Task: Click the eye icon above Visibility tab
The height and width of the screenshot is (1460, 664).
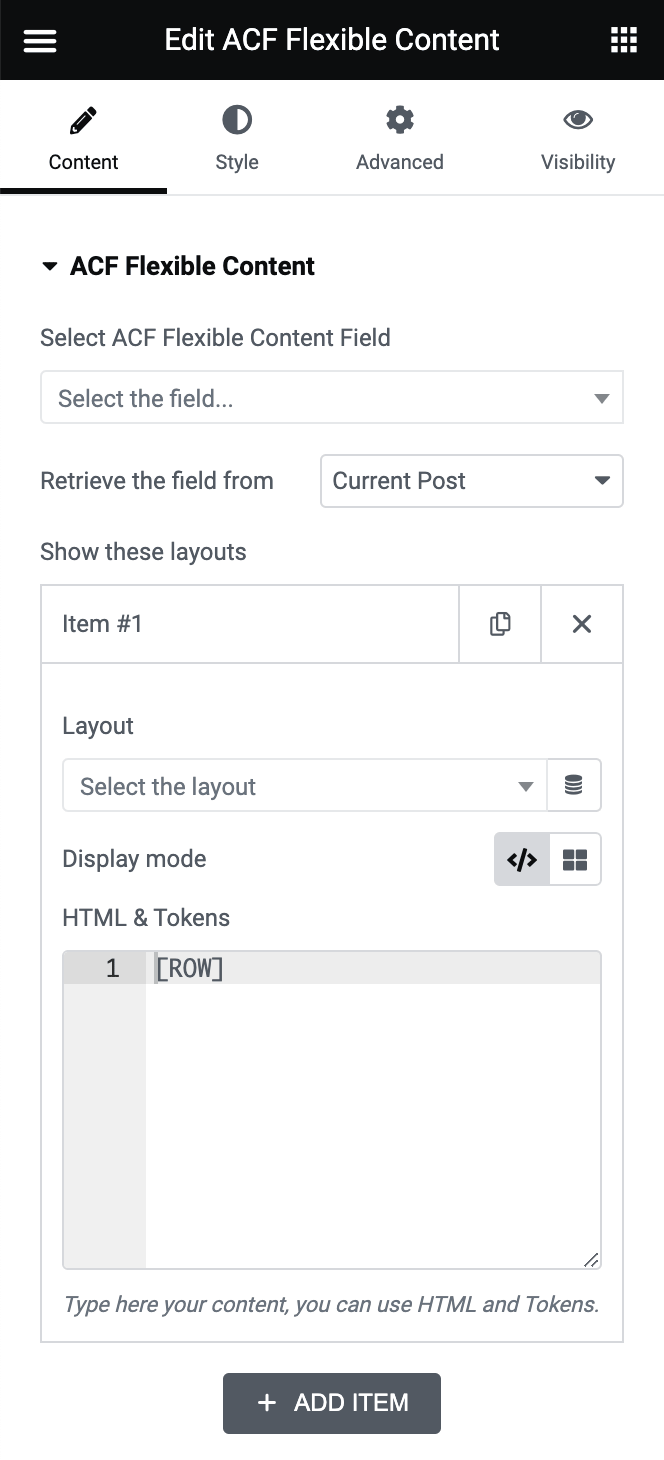Action: click(x=578, y=119)
